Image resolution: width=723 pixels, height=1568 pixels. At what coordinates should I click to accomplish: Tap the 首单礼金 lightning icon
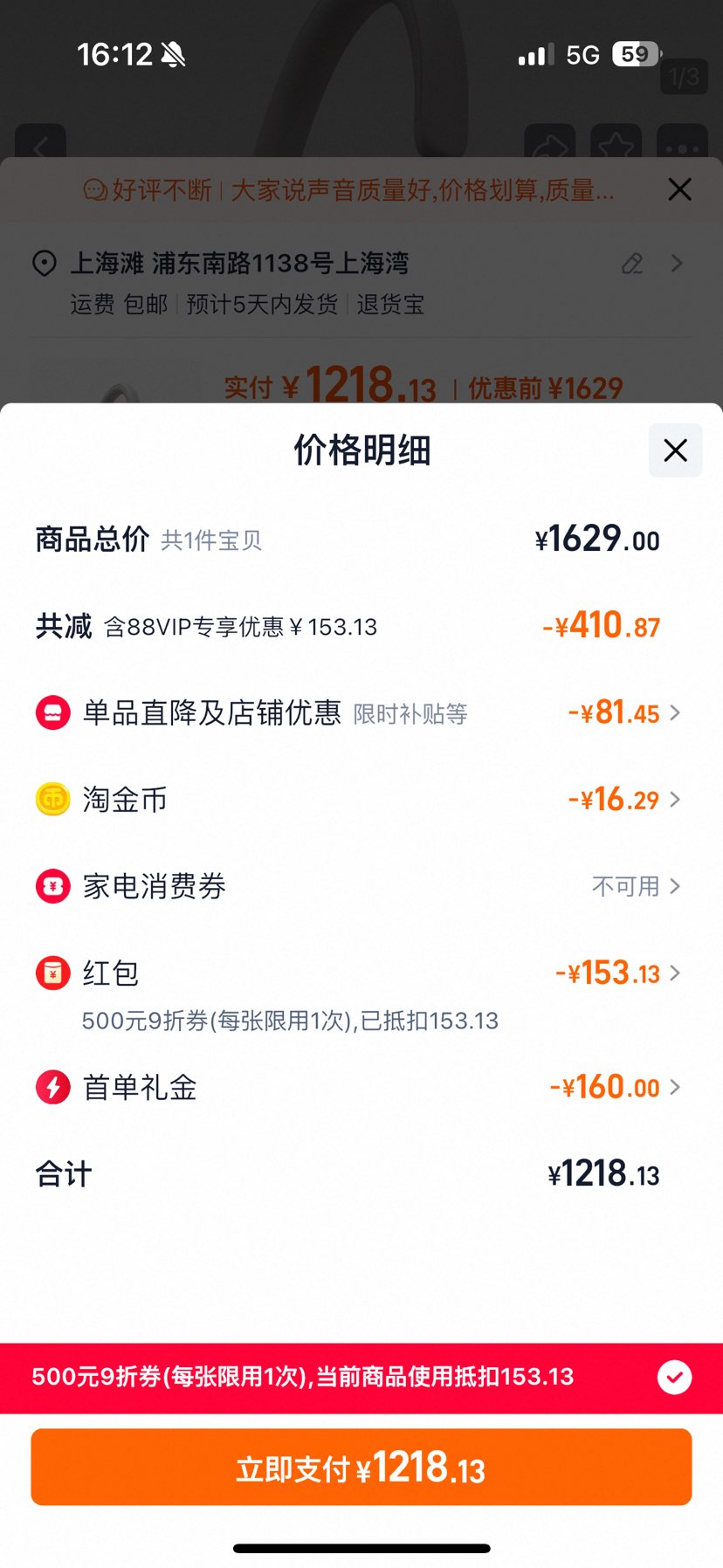pos(53,1087)
